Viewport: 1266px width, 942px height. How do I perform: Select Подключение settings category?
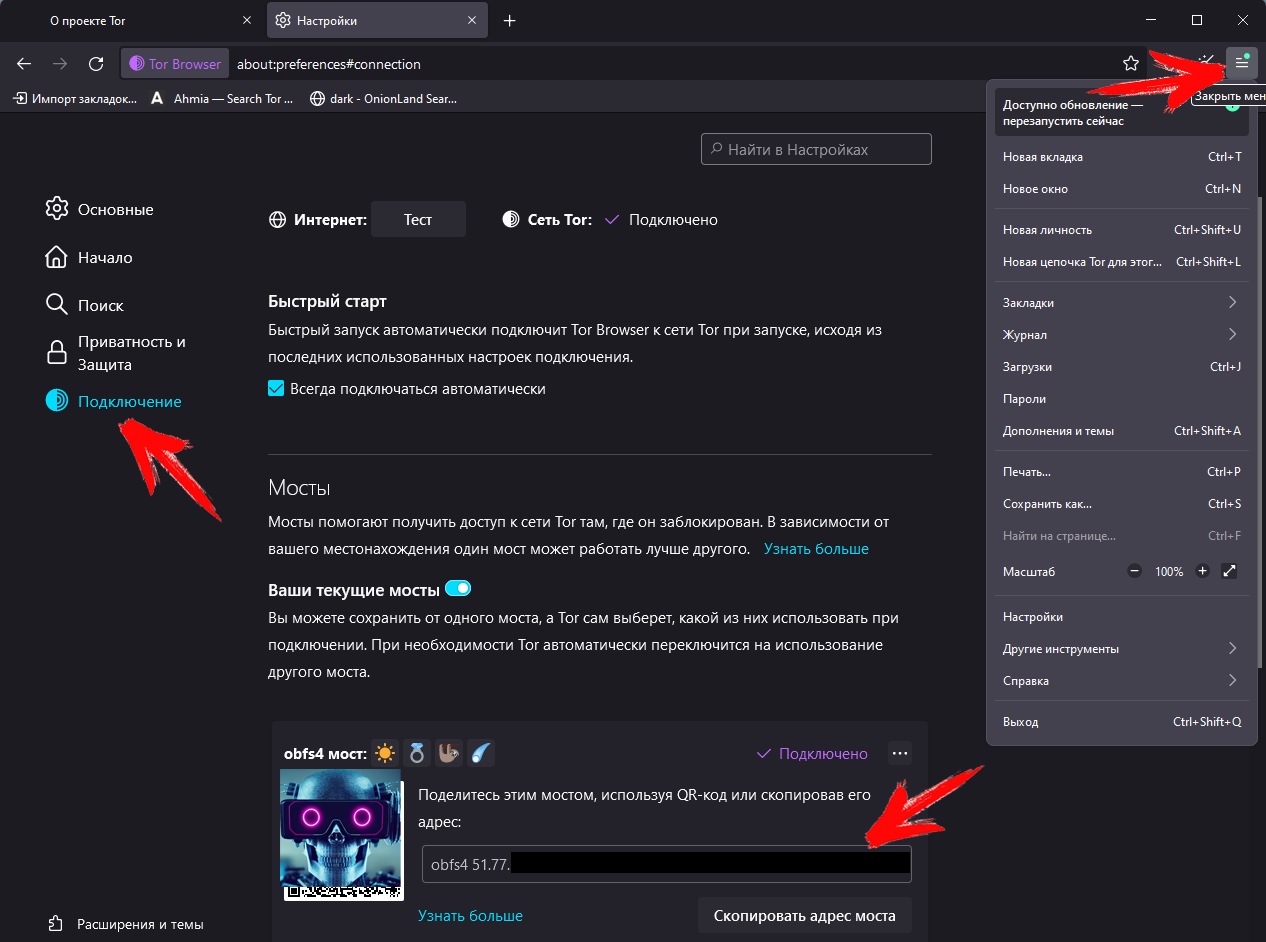coord(114,401)
